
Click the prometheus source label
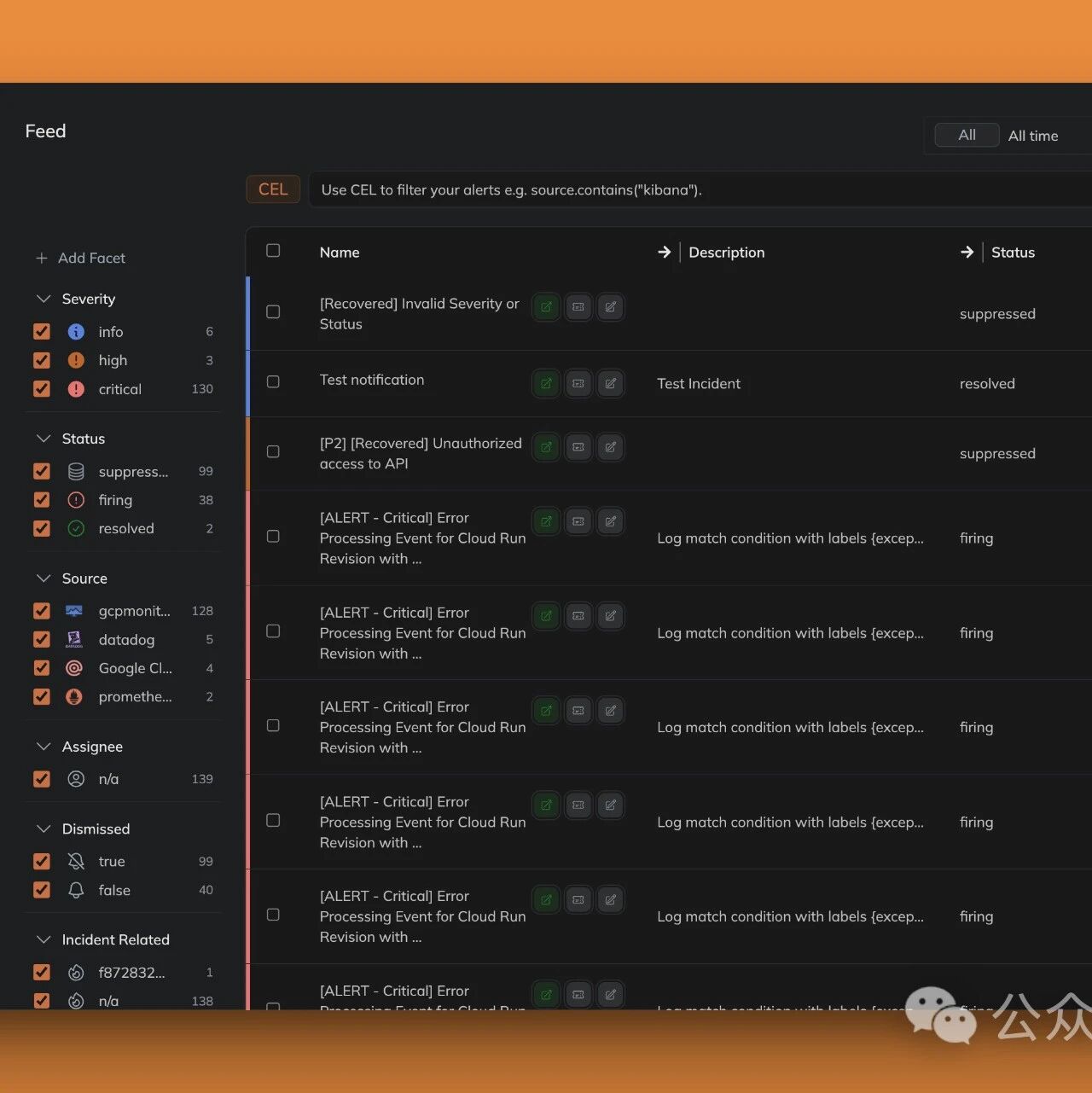tap(135, 697)
